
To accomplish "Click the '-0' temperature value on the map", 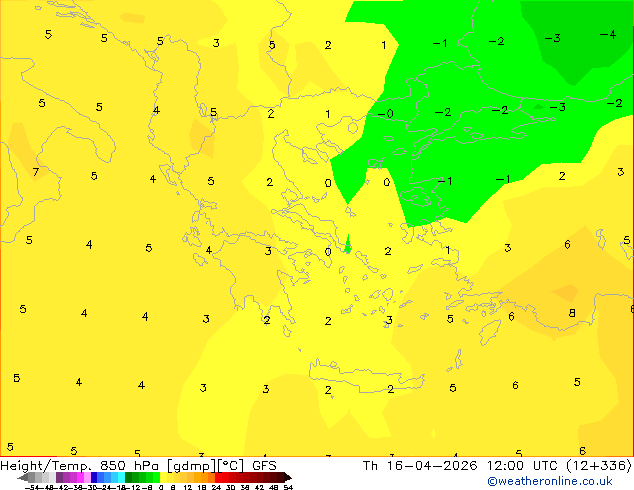I will [385, 114].
